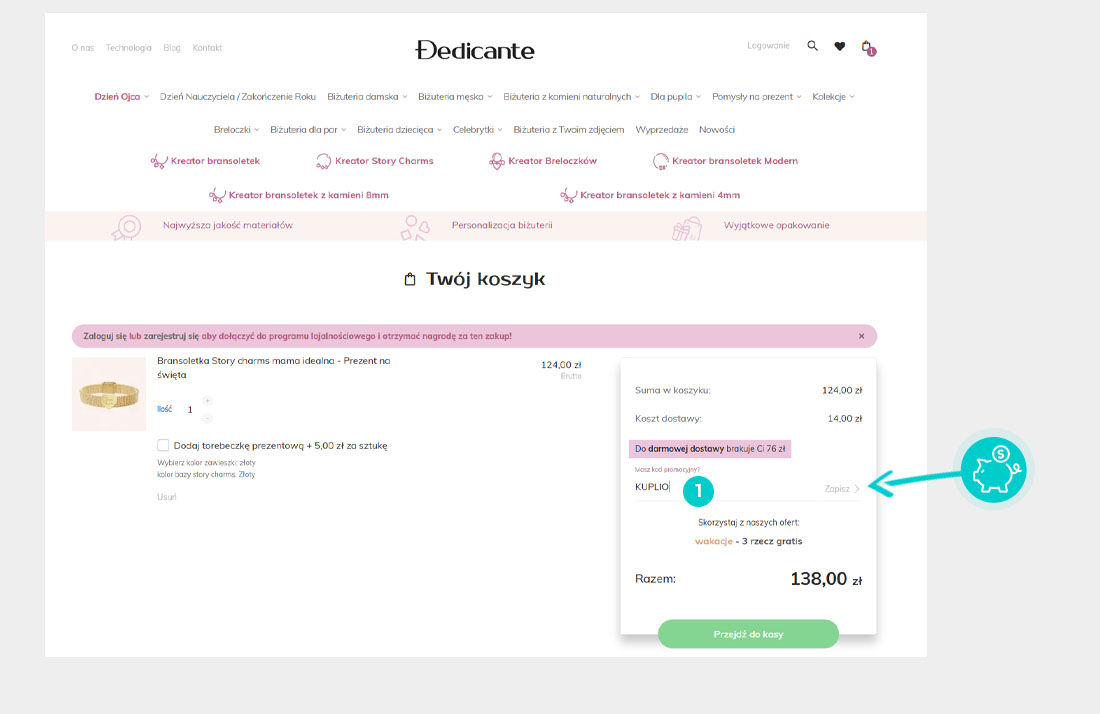Open the Wyprzedaże section
The width and height of the screenshot is (1100, 714).
coord(662,130)
